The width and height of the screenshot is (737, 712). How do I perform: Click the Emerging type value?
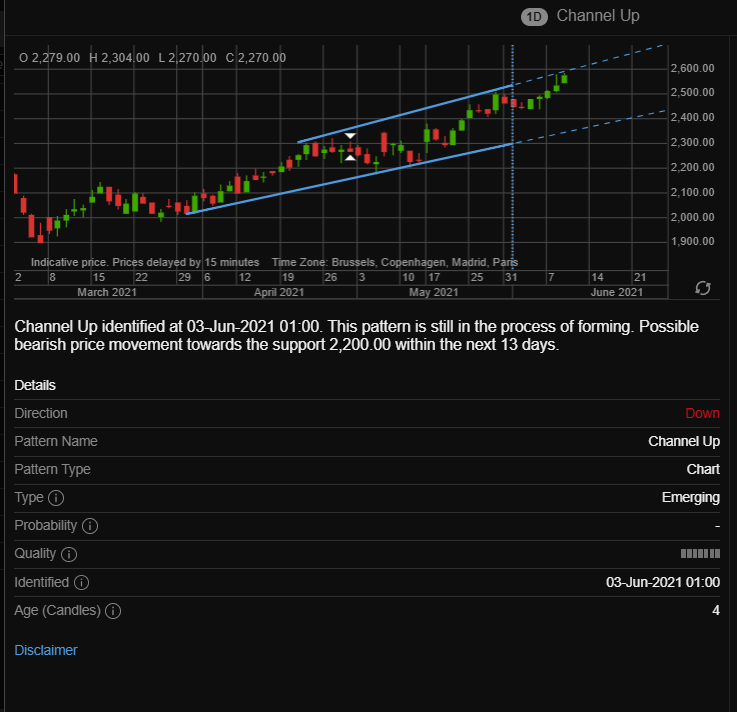pyautogui.click(x=690, y=497)
